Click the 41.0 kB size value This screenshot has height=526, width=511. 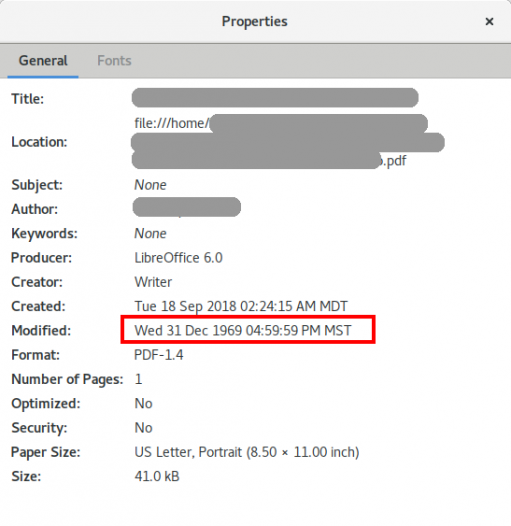coord(157,476)
